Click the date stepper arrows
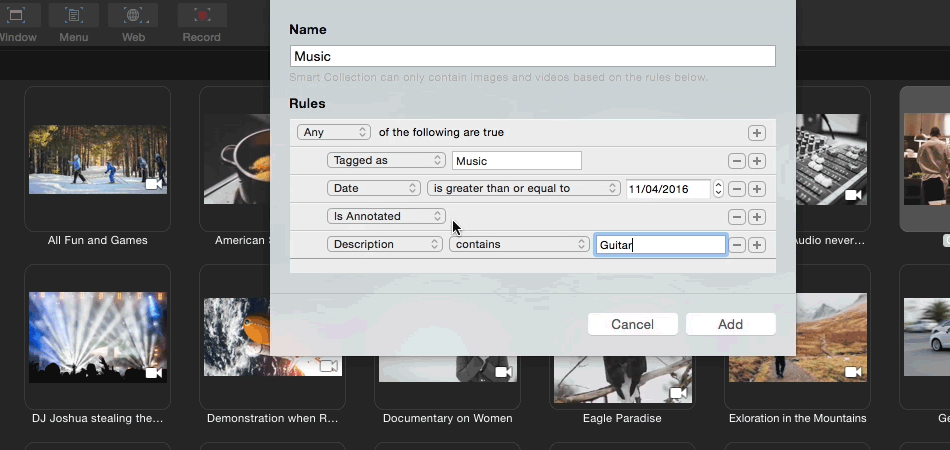950x450 pixels. coord(718,189)
